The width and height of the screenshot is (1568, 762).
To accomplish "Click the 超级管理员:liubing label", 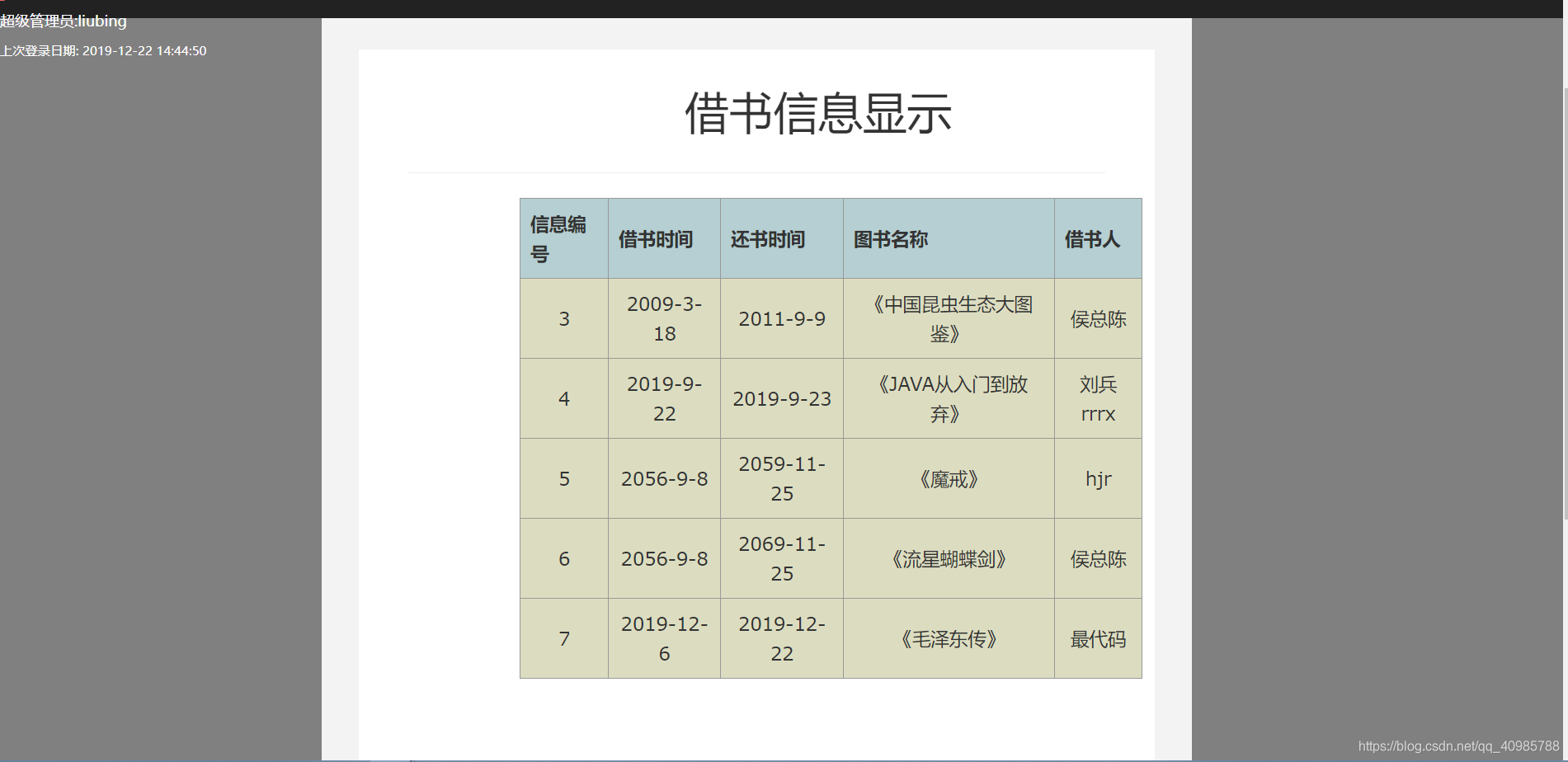I will pyautogui.click(x=64, y=21).
